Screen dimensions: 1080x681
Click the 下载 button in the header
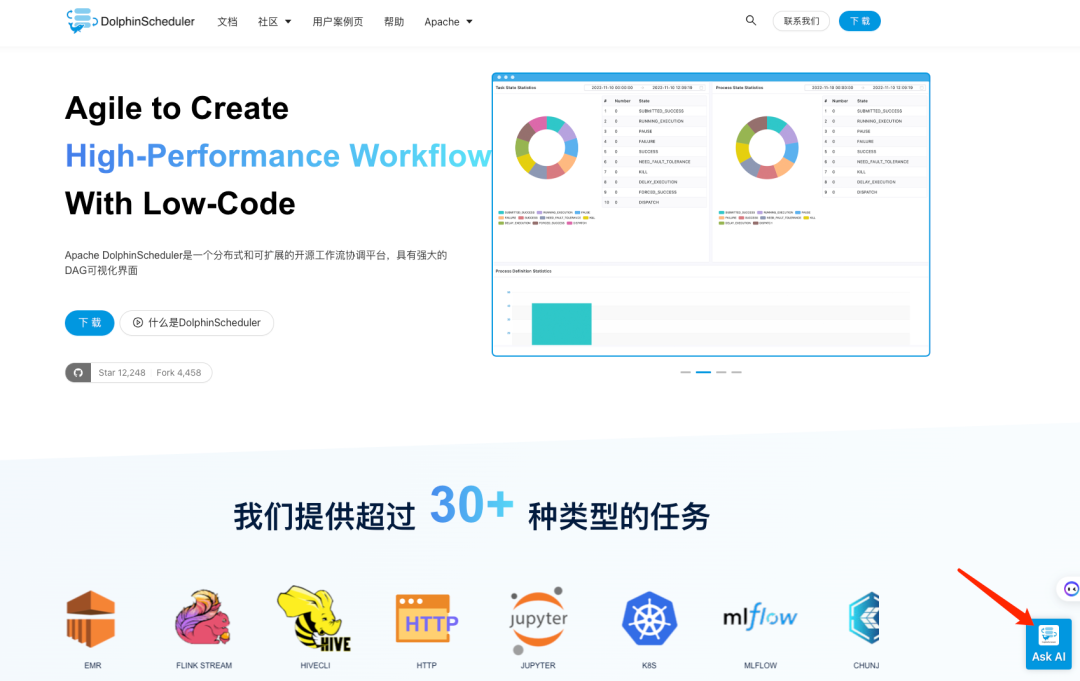tap(859, 21)
